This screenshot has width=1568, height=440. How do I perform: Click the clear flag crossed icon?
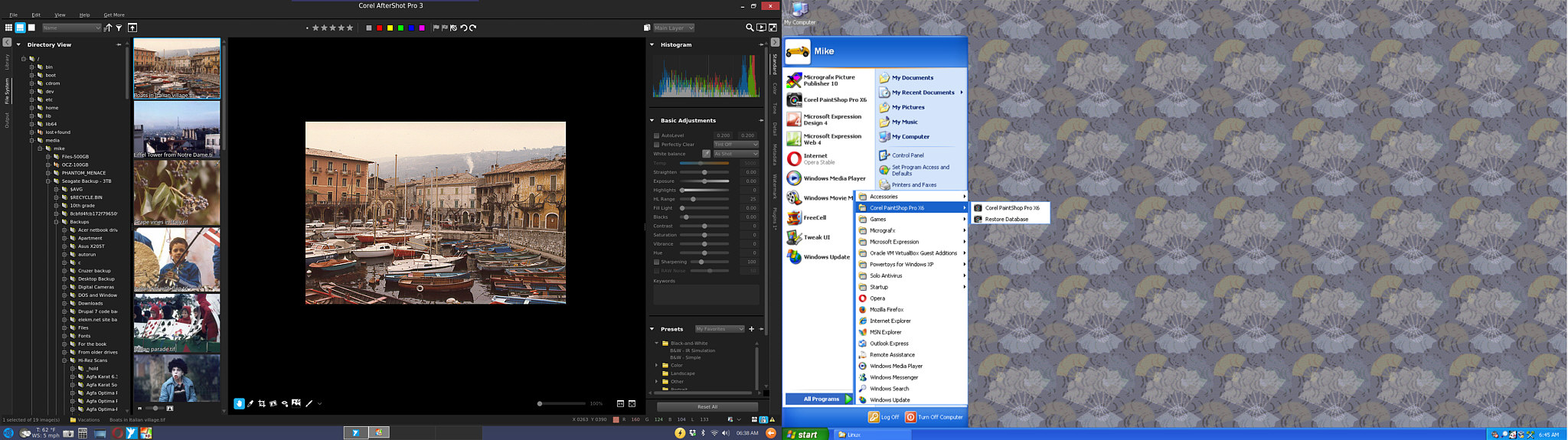pos(454,28)
